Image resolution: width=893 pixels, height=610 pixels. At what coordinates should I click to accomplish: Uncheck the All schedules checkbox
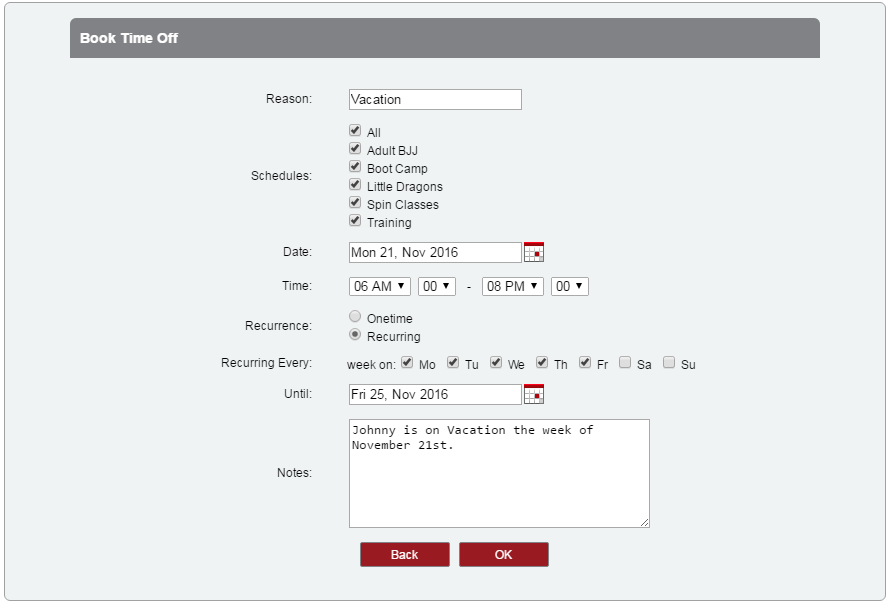(x=355, y=131)
